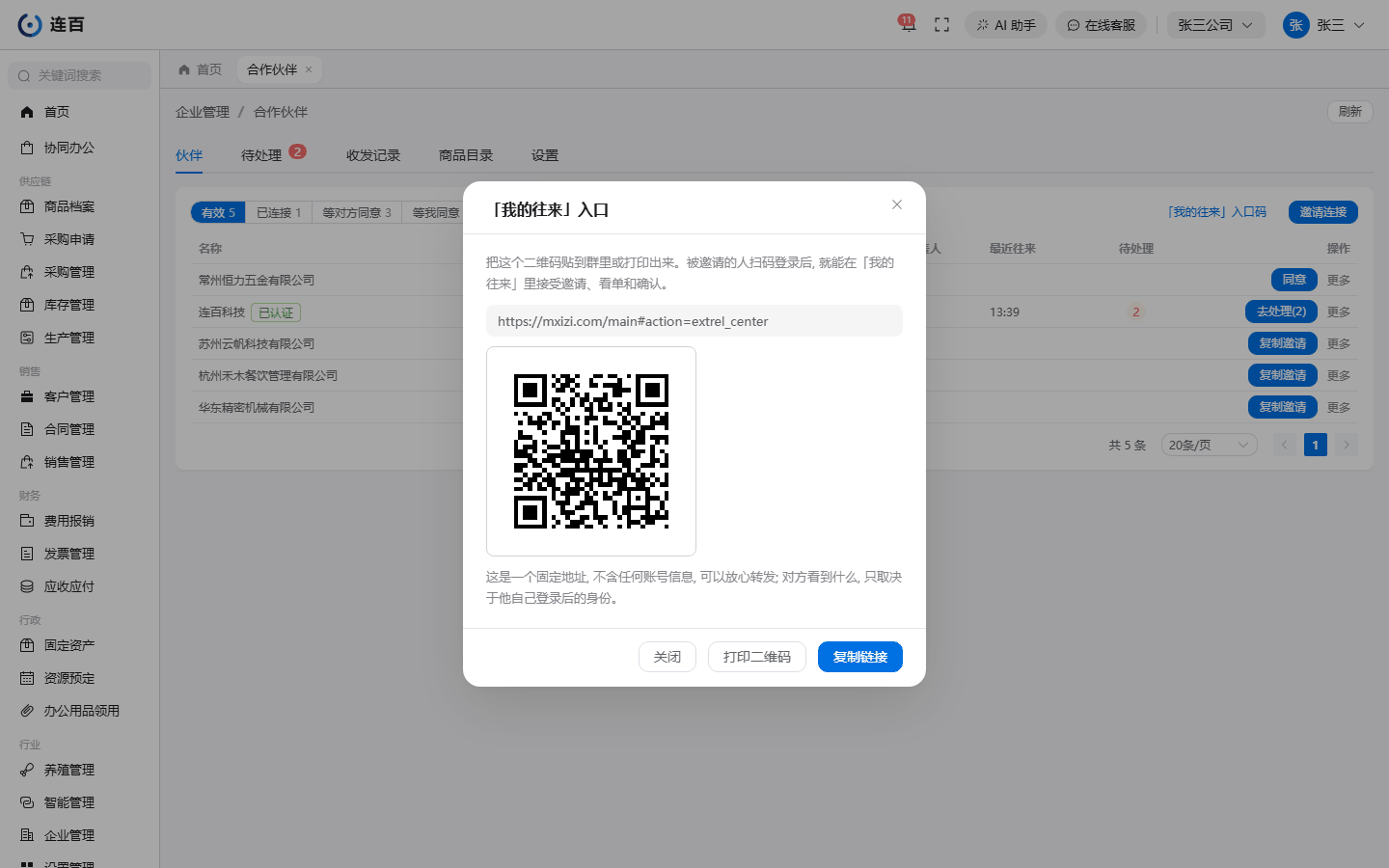Switch to the 商品目录 tab
This screenshot has height=868, width=1389.
coord(466,155)
